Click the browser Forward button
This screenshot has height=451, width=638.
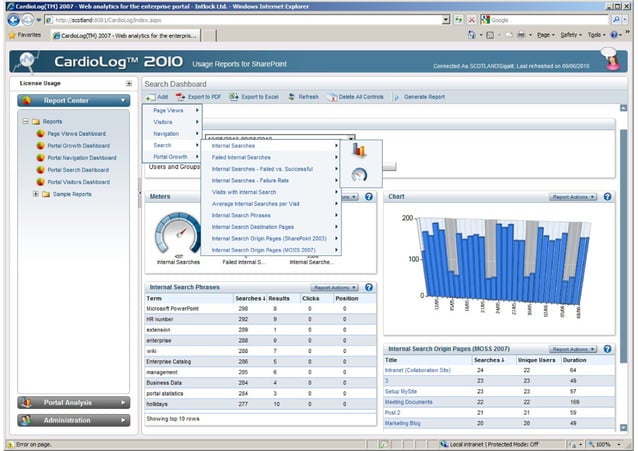tap(28, 20)
